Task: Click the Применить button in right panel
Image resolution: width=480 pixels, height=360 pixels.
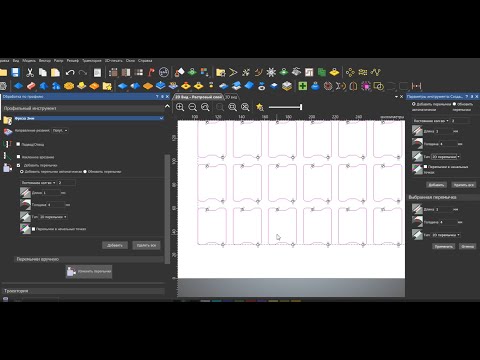Action: [x=444, y=246]
